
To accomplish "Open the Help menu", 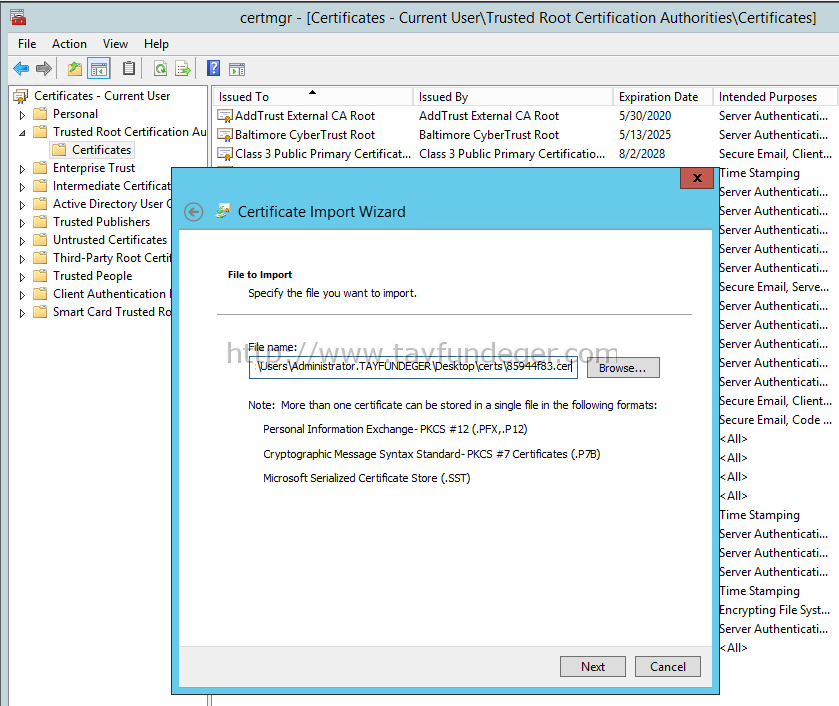I will point(156,44).
